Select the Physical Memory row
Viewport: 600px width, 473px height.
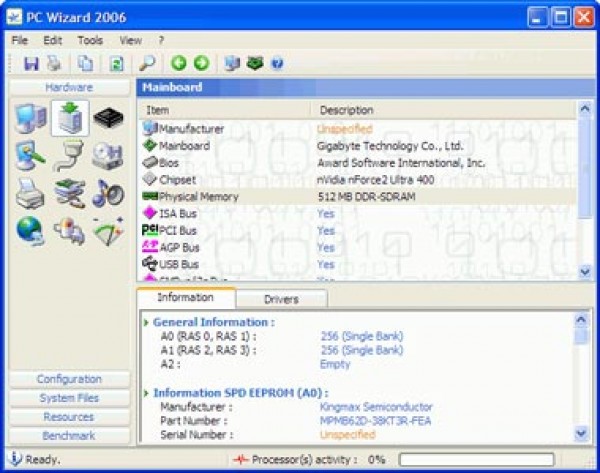[357, 197]
